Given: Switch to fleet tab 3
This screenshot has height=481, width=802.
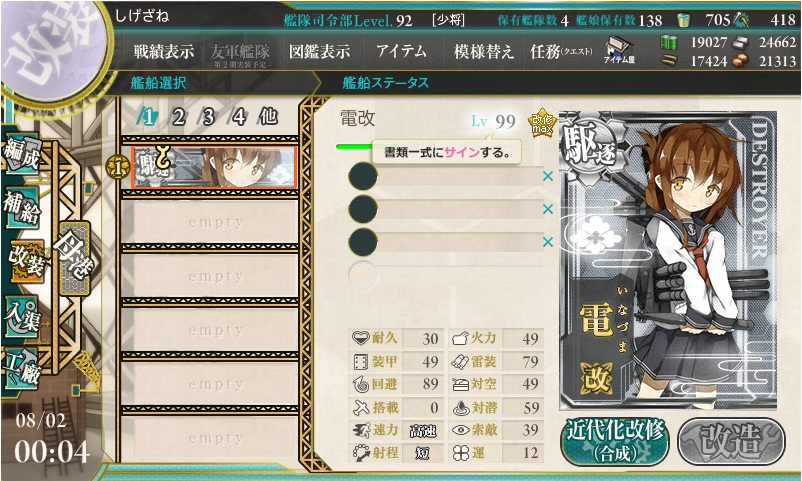Looking at the screenshot, I should (208, 117).
